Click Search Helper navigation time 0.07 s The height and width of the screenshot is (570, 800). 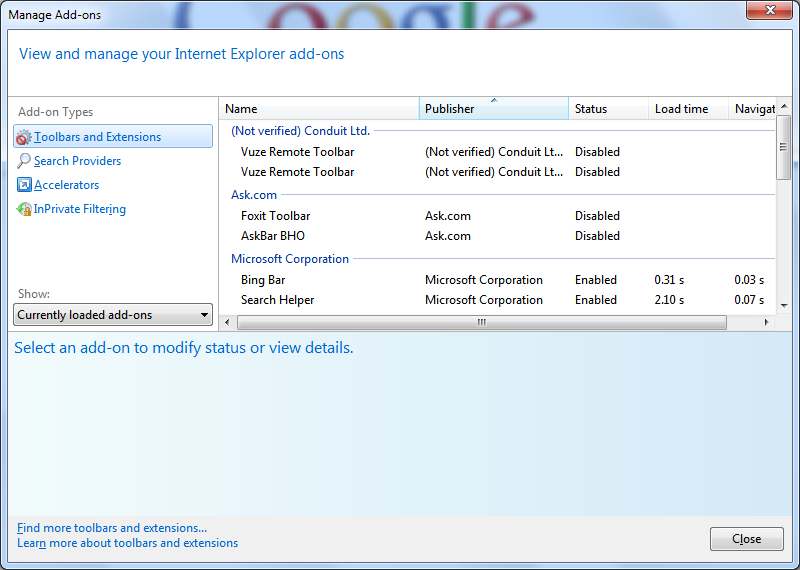[x=749, y=300]
